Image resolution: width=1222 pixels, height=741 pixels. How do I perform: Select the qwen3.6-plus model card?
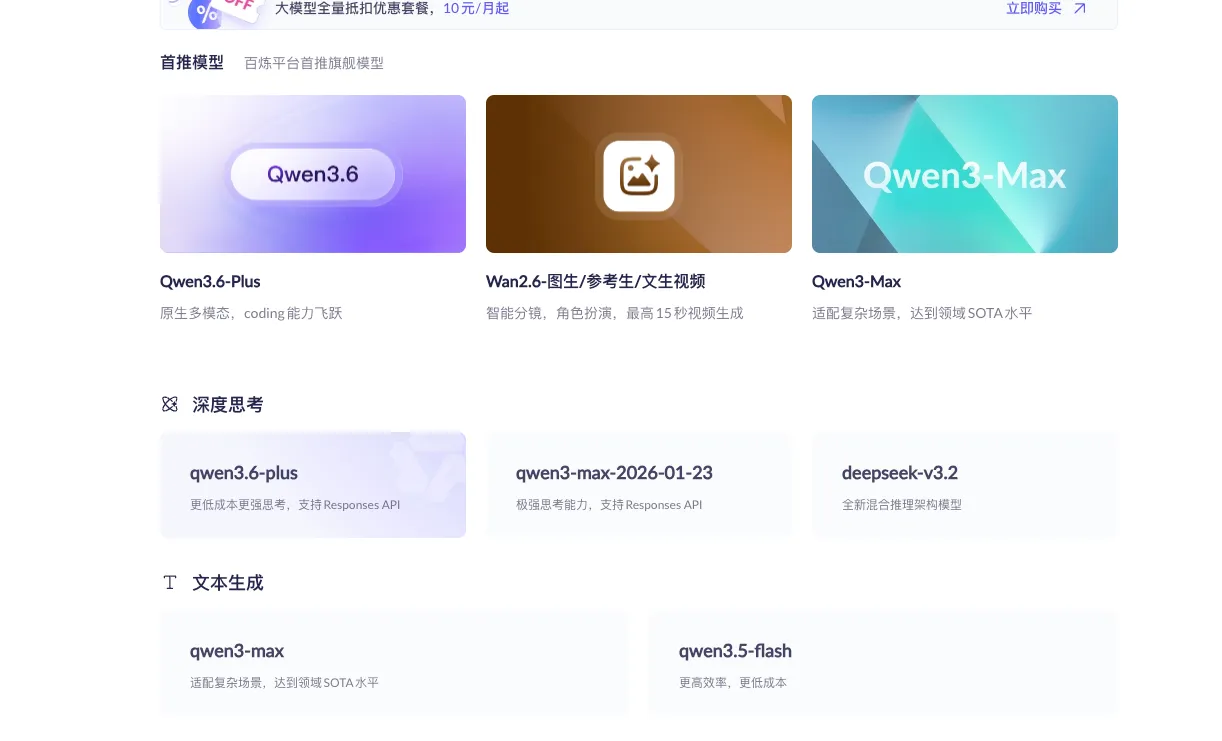point(313,485)
